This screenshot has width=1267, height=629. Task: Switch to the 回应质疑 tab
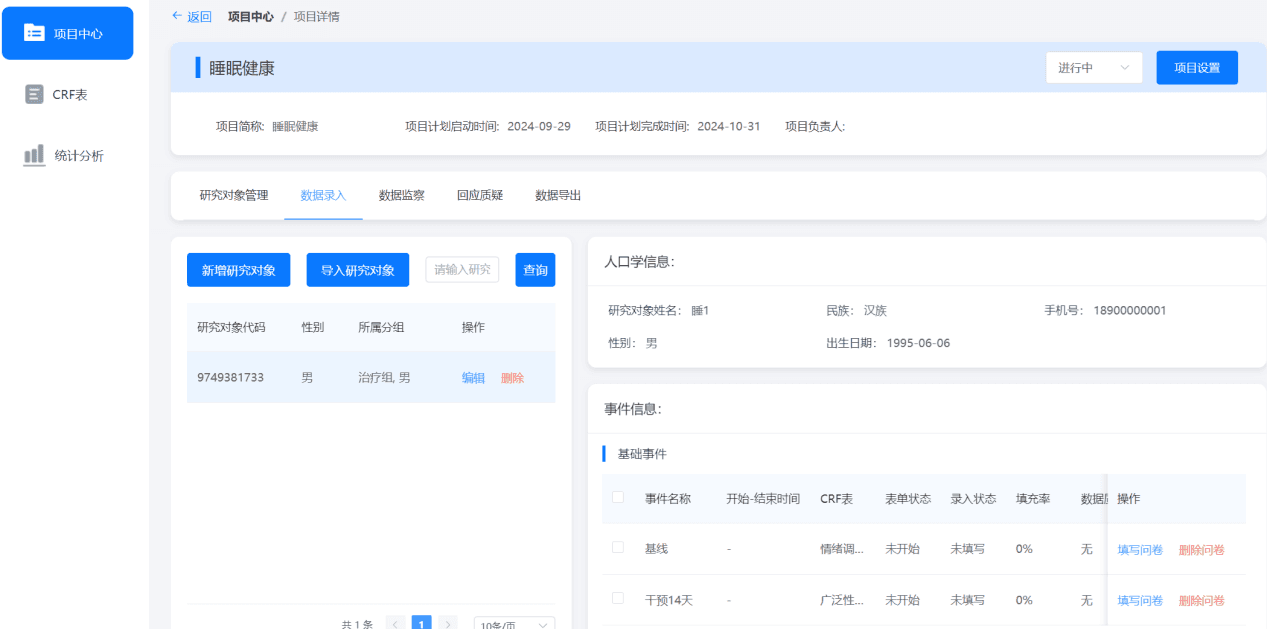click(479, 195)
